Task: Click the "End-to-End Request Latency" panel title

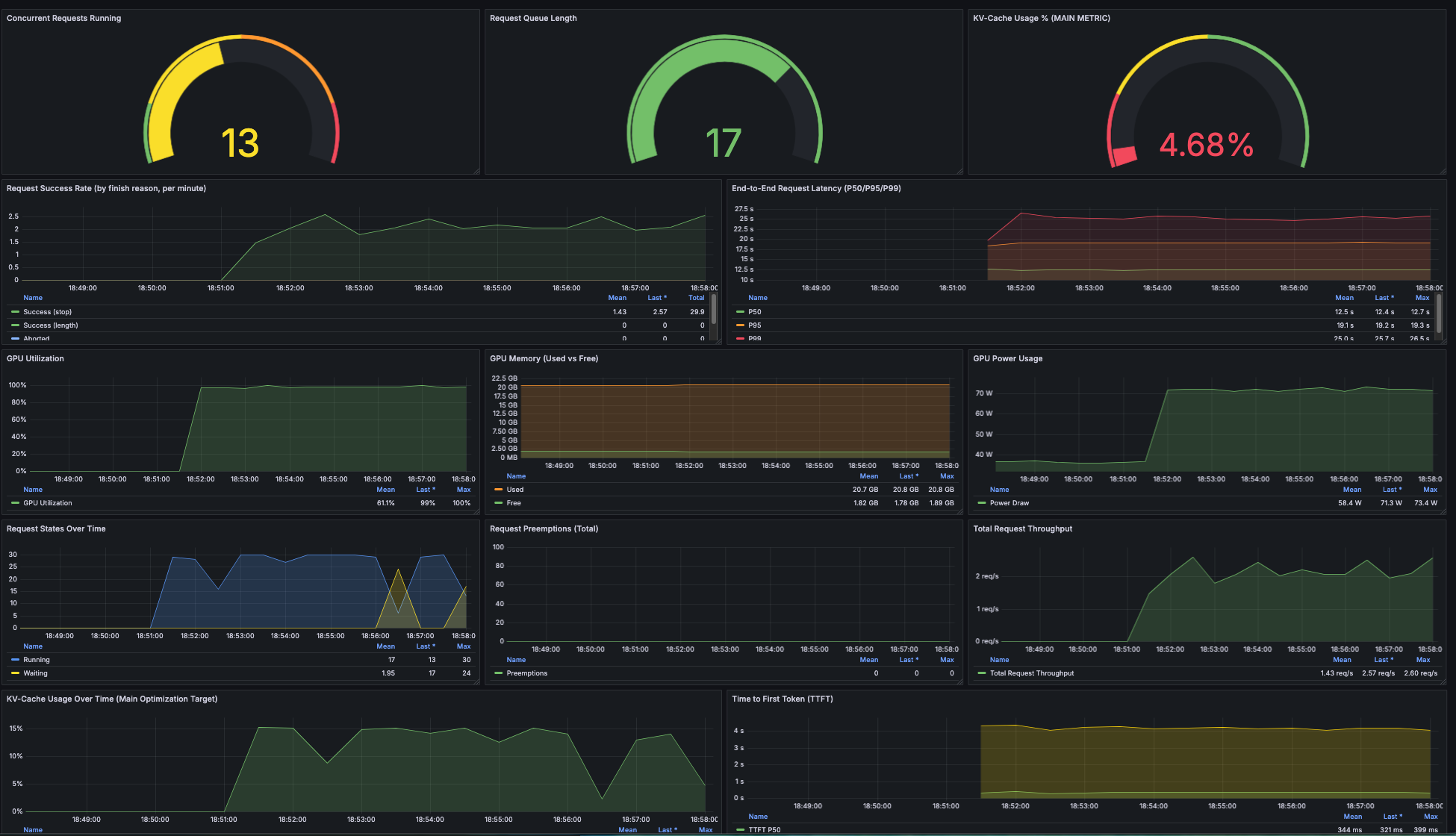Action: 815,188
